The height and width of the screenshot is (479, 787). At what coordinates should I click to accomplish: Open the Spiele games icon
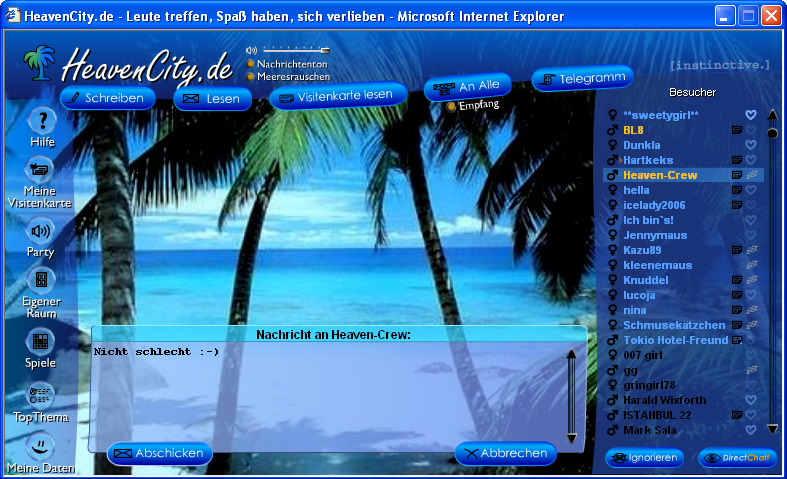(x=40, y=341)
